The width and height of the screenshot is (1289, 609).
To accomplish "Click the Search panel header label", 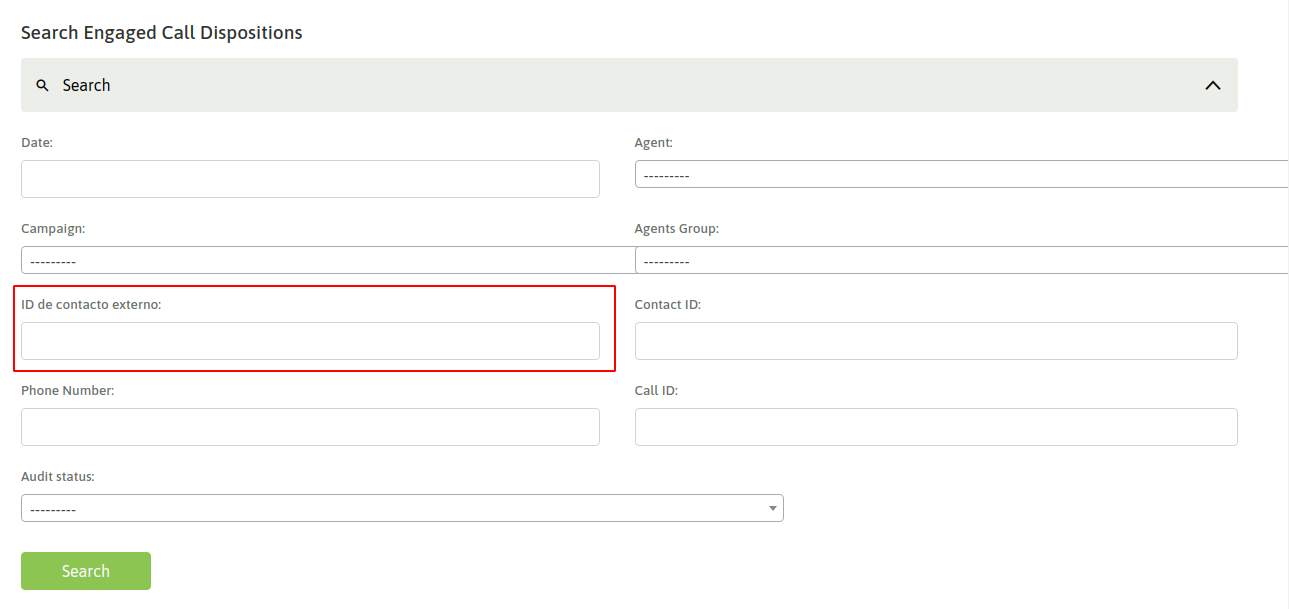I will (86, 86).
